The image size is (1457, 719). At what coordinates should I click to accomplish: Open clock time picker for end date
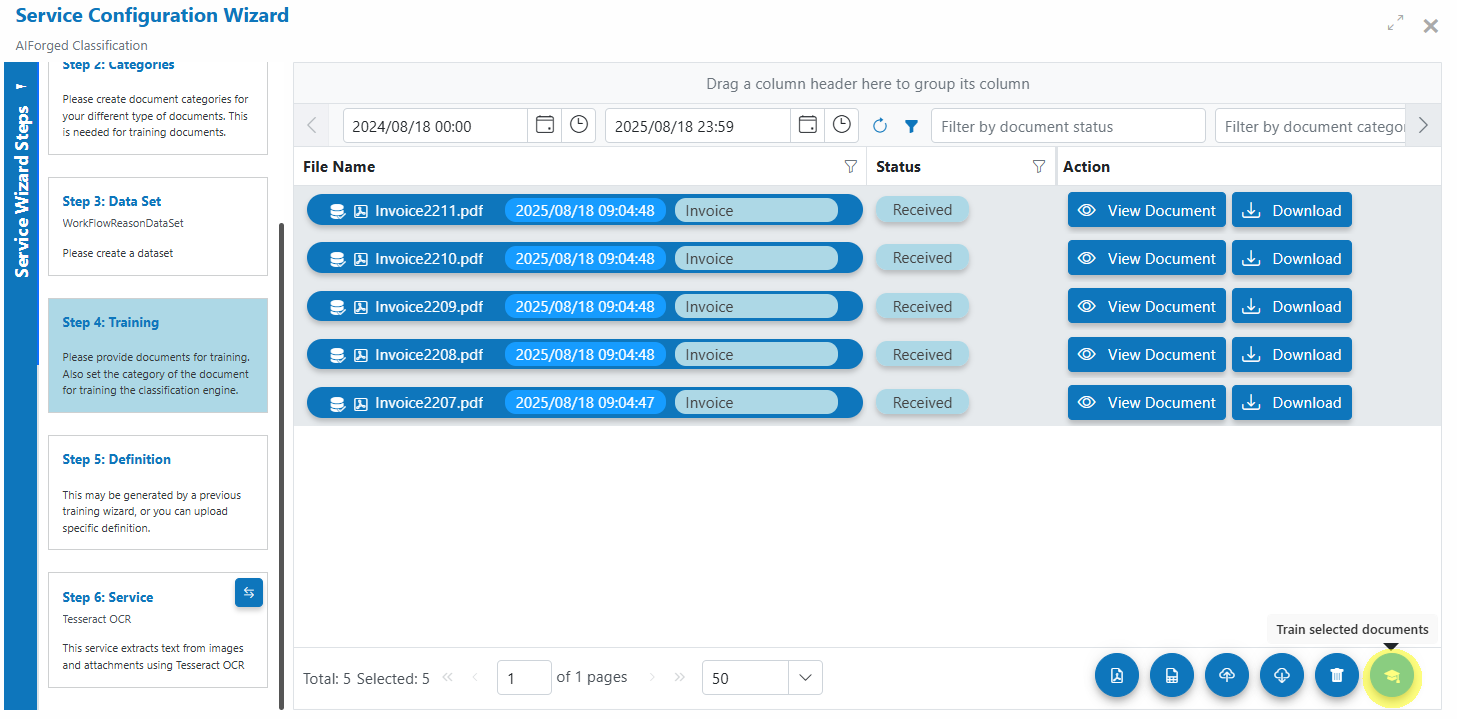tap(842, 125)
